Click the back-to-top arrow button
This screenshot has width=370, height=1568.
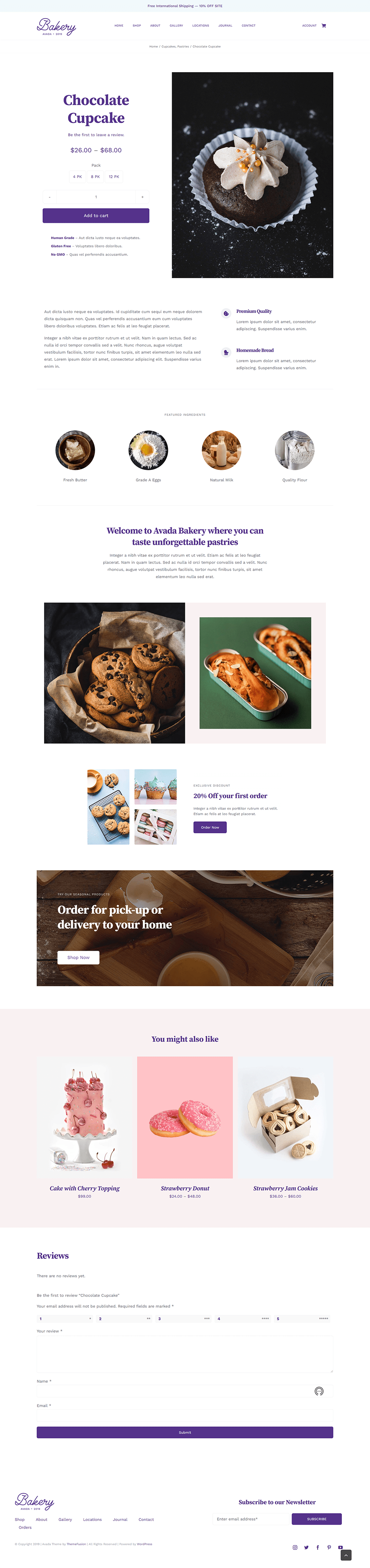pyautogui.click(x=346, y=1555)
